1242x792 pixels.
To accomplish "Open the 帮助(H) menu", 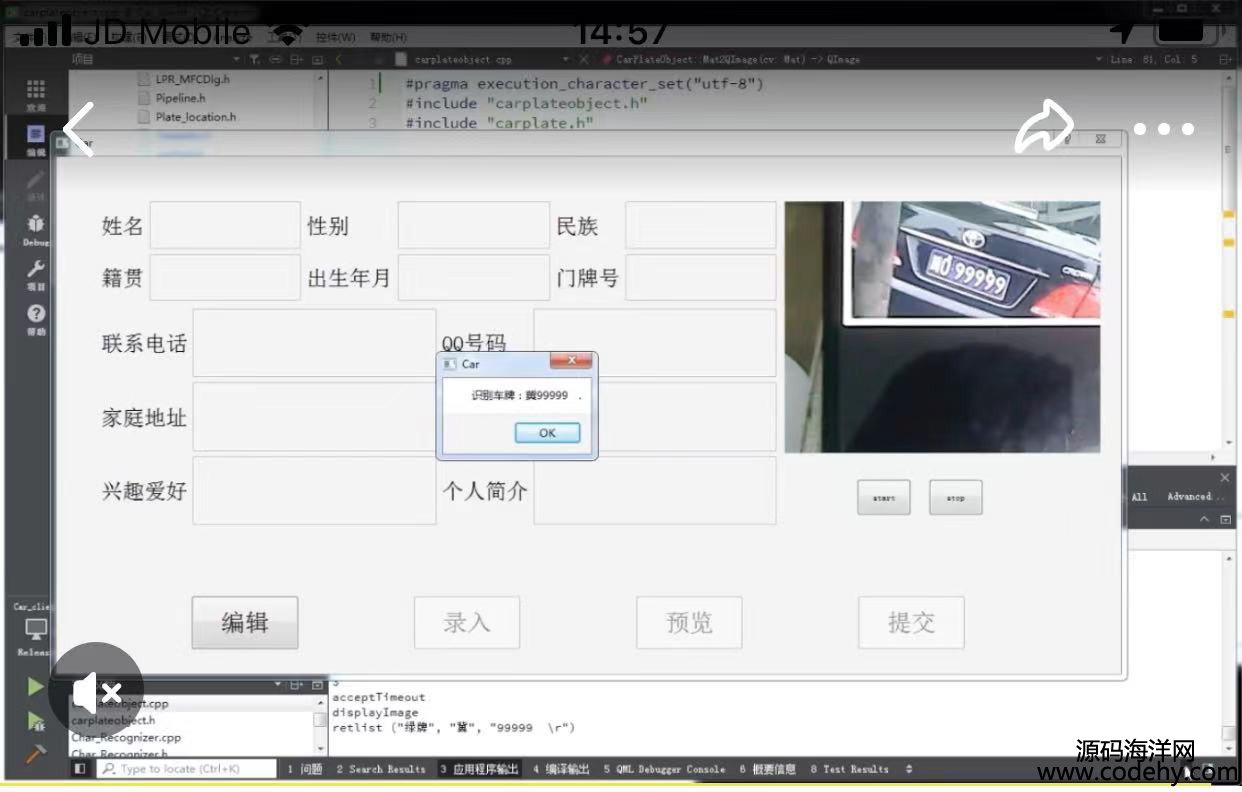I will pyautogui.click(x=388, y=37).
